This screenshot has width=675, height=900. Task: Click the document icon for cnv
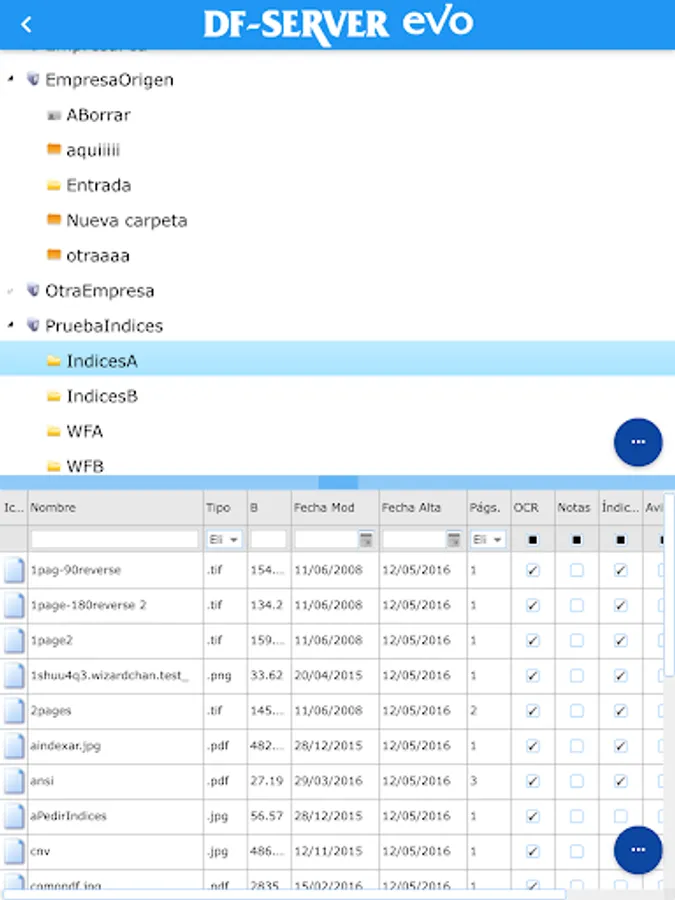(x=14, y=851)
